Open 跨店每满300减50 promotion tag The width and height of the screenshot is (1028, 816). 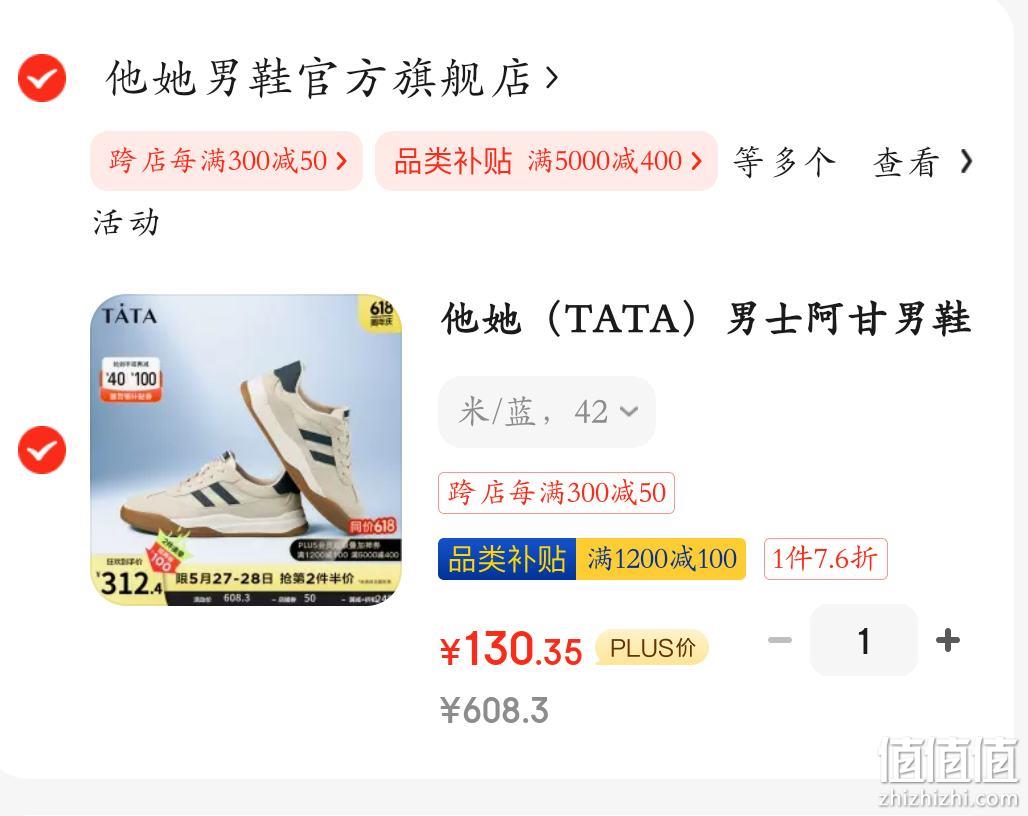(x=226, y=161)
